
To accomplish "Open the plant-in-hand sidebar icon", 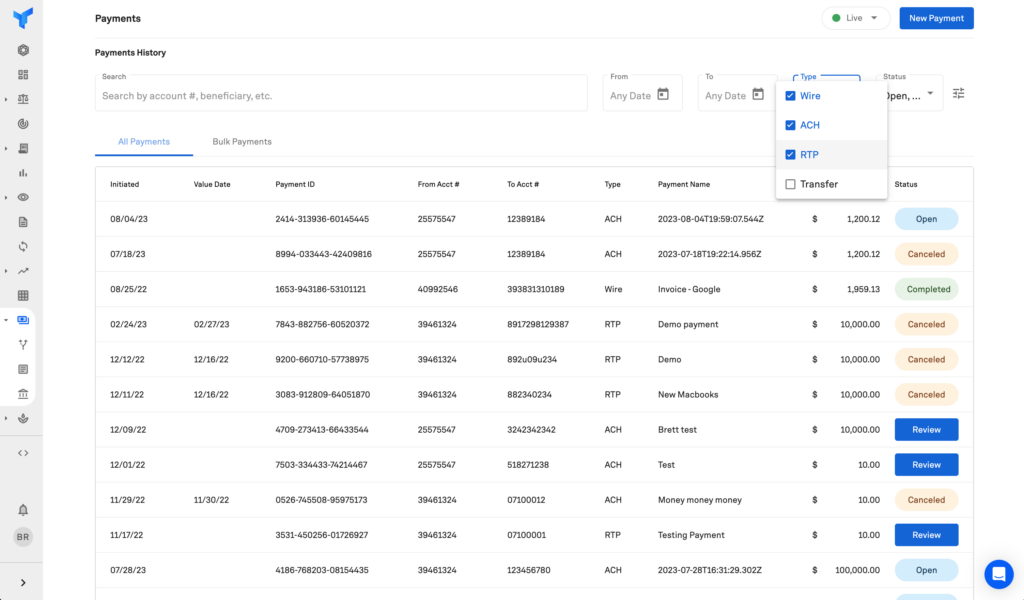I will 23,418.
